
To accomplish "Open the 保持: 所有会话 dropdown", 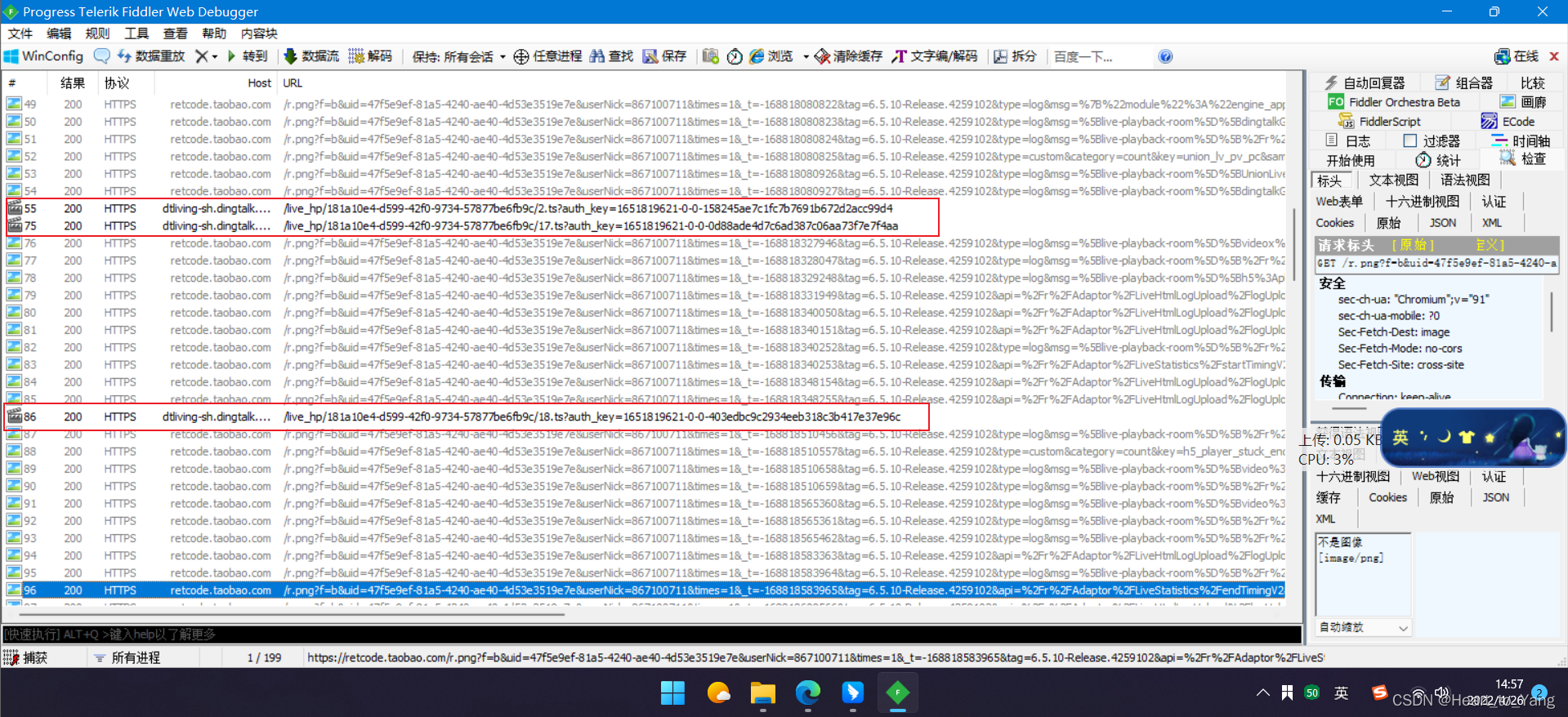I will (458, 56).
